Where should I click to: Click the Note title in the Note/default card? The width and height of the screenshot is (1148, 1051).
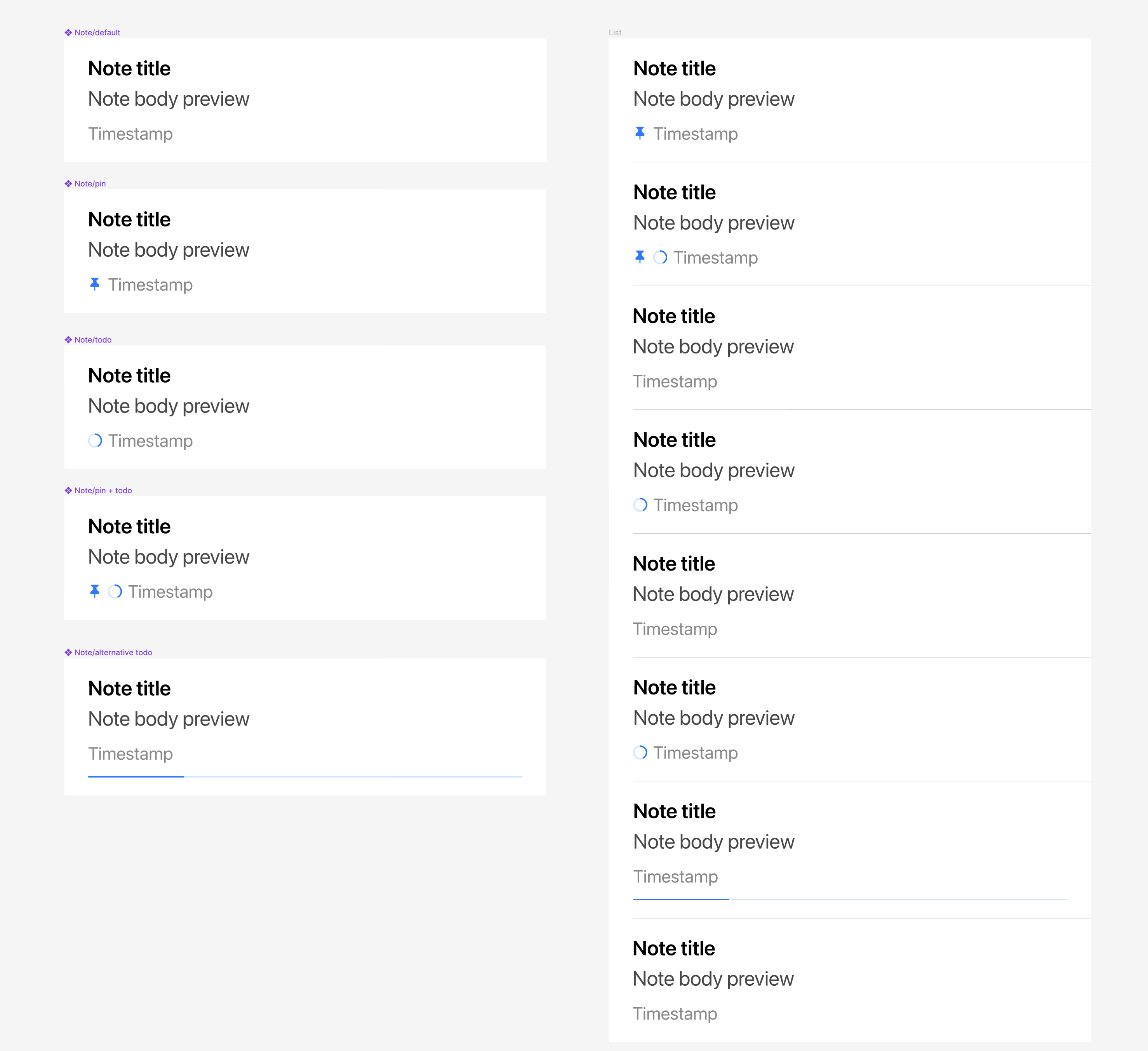click(129, 68)
